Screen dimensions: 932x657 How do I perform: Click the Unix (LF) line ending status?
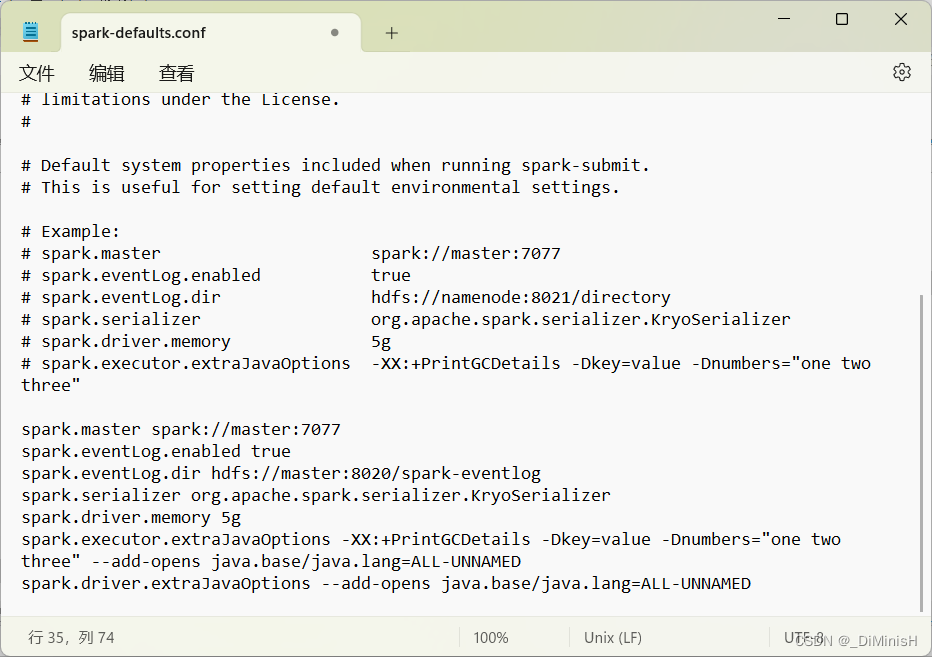(613, 637)
